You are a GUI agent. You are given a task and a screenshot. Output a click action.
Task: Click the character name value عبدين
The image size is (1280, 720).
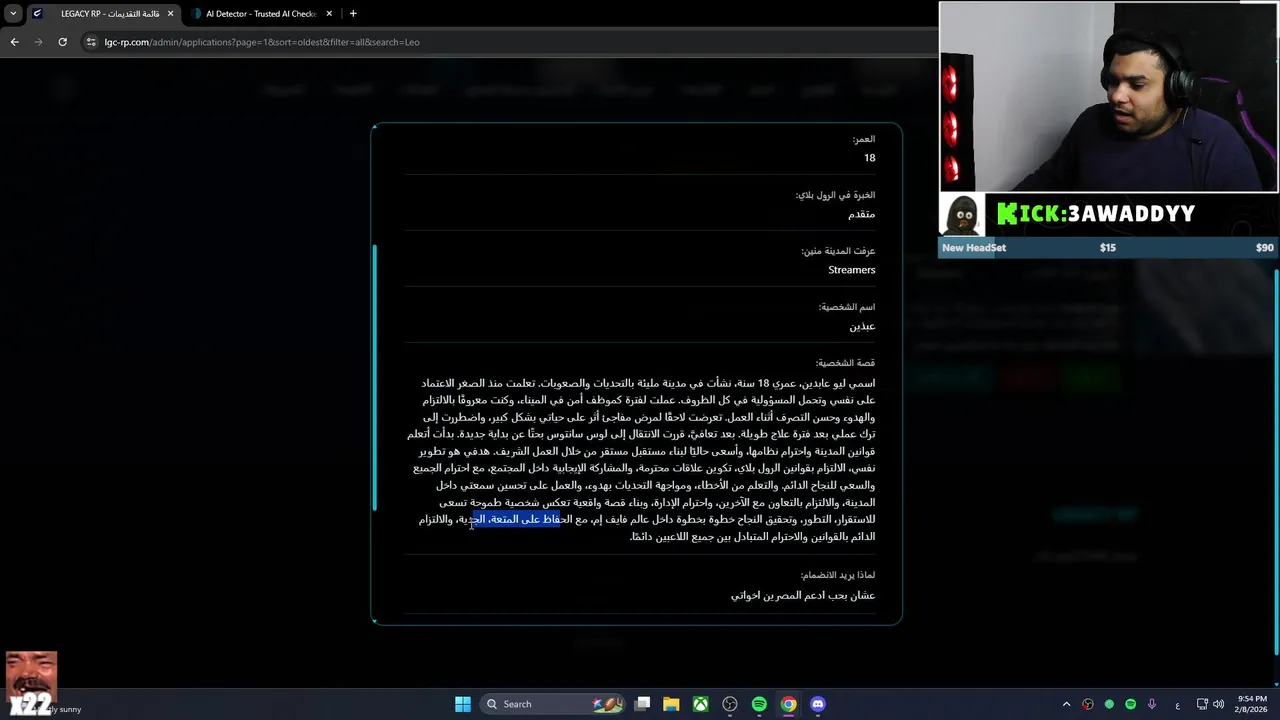862,326
